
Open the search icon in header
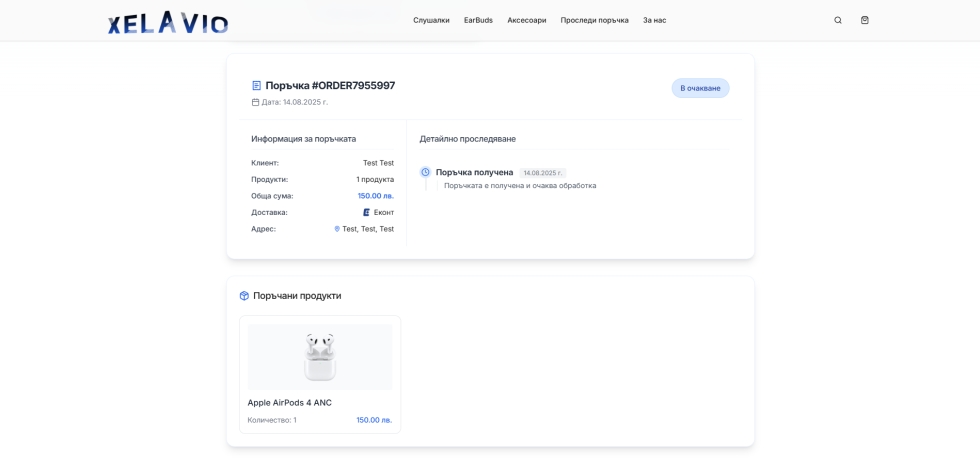pos(838,20)
